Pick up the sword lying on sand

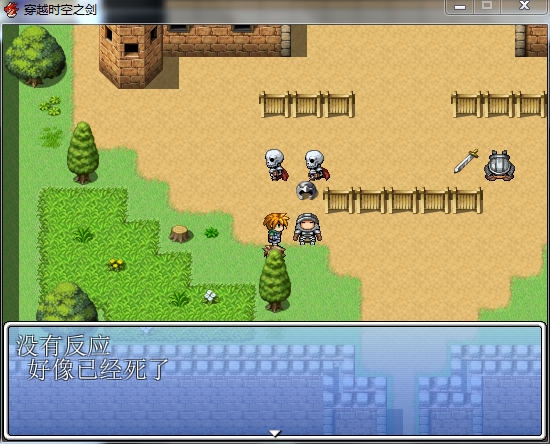click(466, 161)
